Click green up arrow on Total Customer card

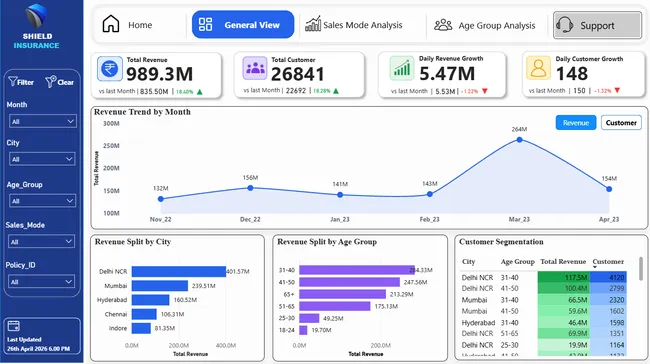336,91
